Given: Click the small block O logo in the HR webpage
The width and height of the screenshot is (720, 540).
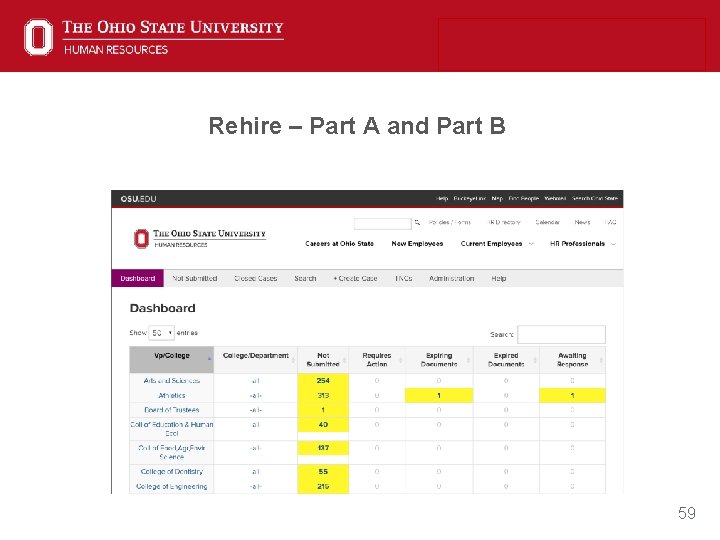Looking at the screenshot, I should 141,238.
